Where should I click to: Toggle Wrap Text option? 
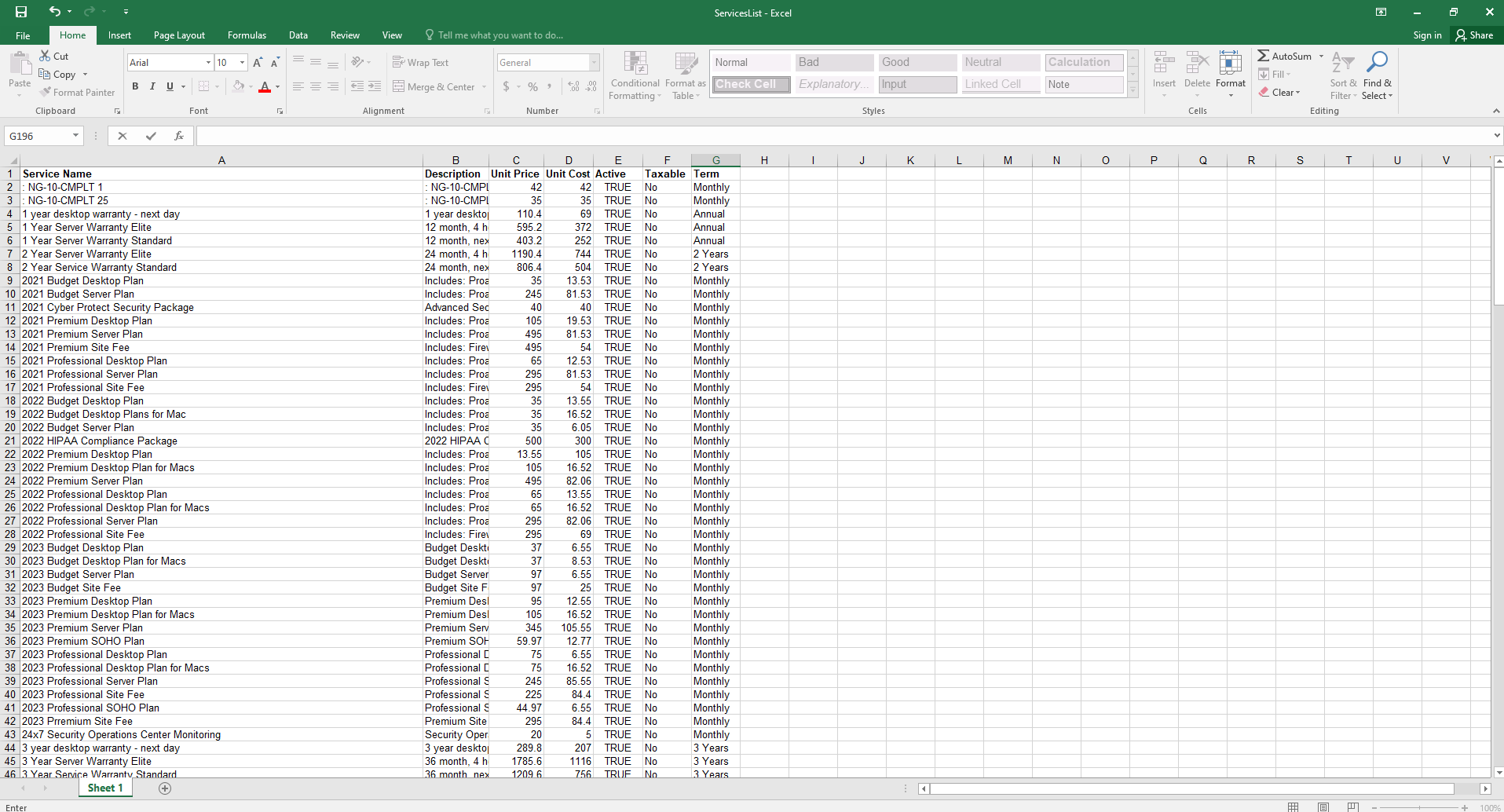(420, 63)
